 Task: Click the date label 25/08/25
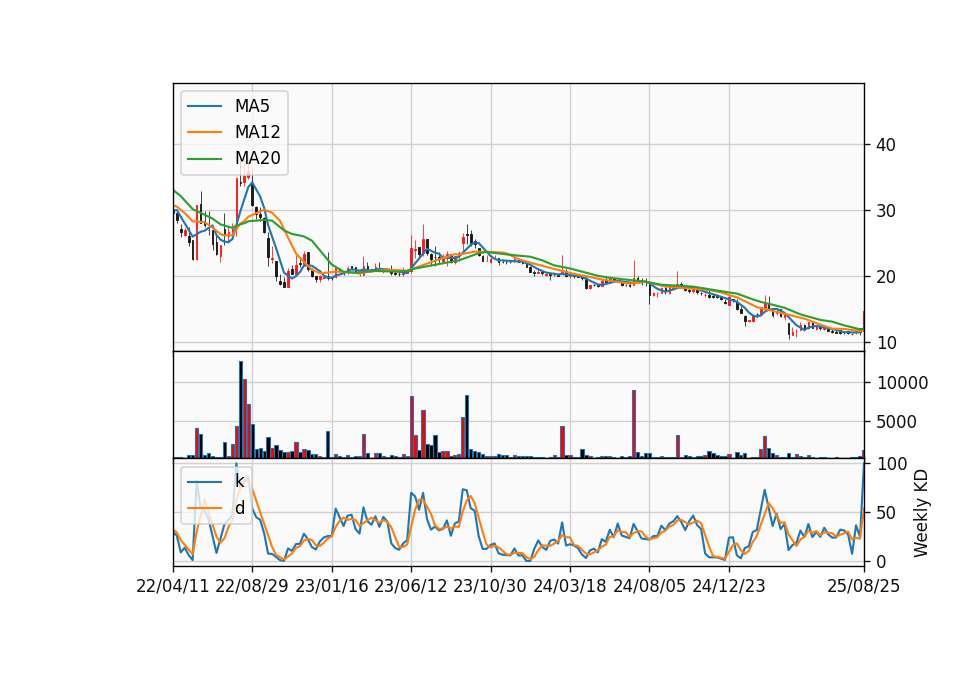(x=863, y=586)
